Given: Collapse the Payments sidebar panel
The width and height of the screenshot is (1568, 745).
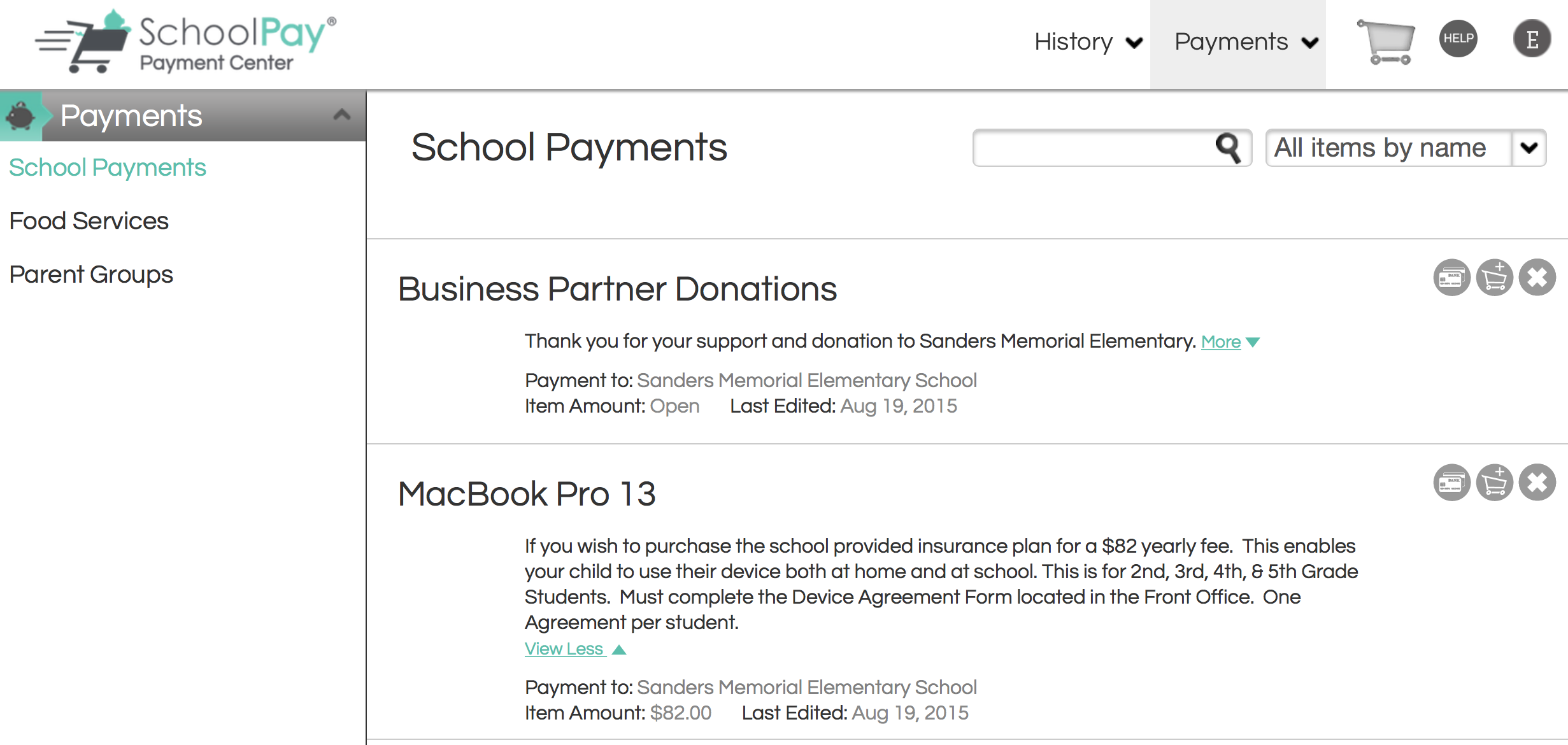Looking at the screenshot, I should 342,115.
